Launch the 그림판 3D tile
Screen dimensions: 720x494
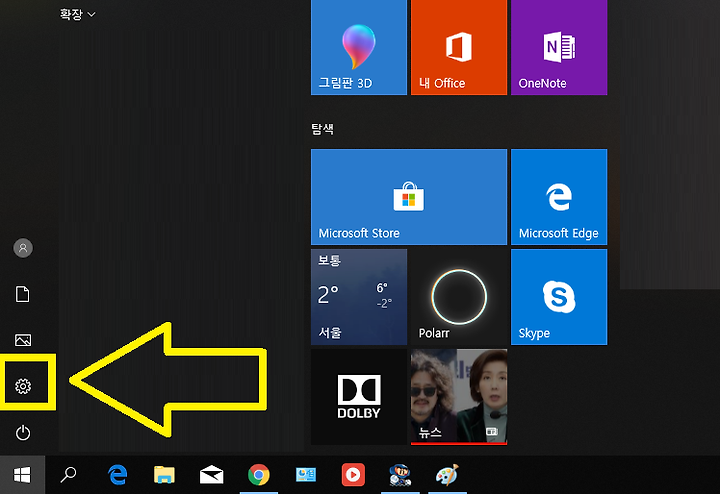pyautogui.click(x=359, y=47)
